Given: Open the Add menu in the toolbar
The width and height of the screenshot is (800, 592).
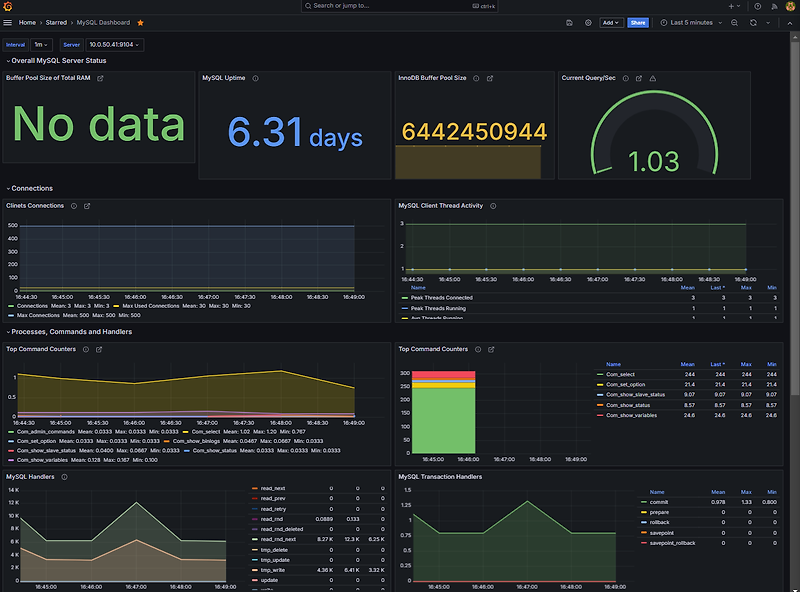Looking at the screenshot, I should click(611, 22).
